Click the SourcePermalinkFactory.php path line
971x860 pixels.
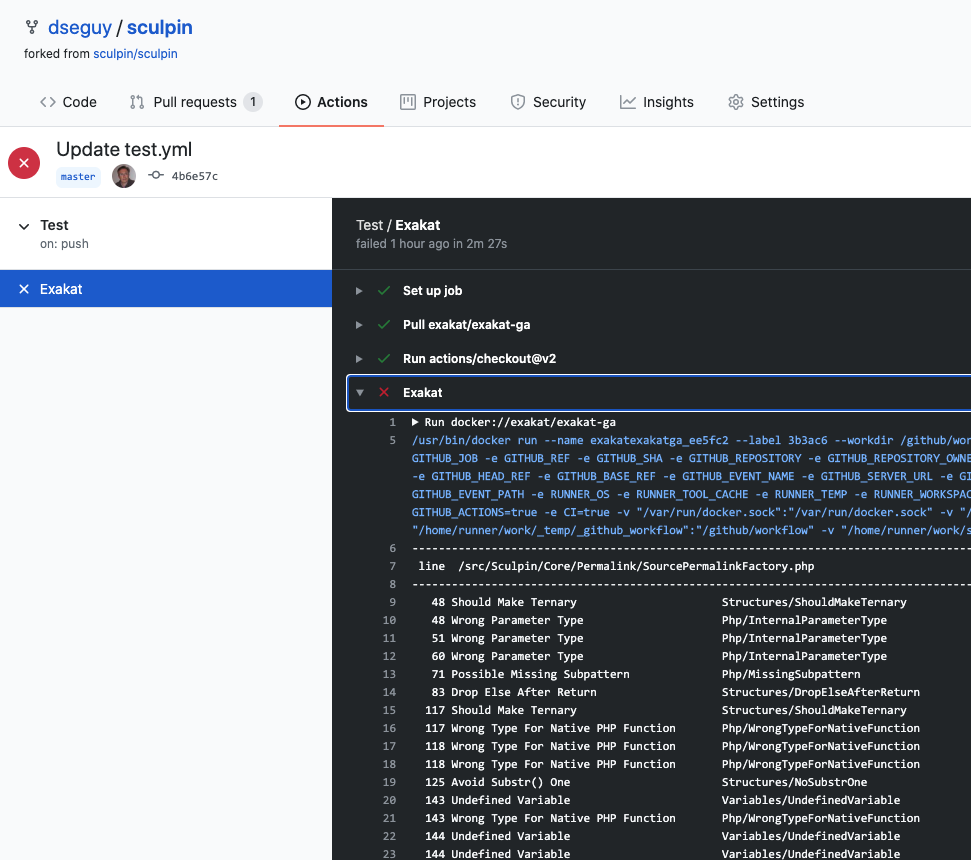click(x=636, y=566)
